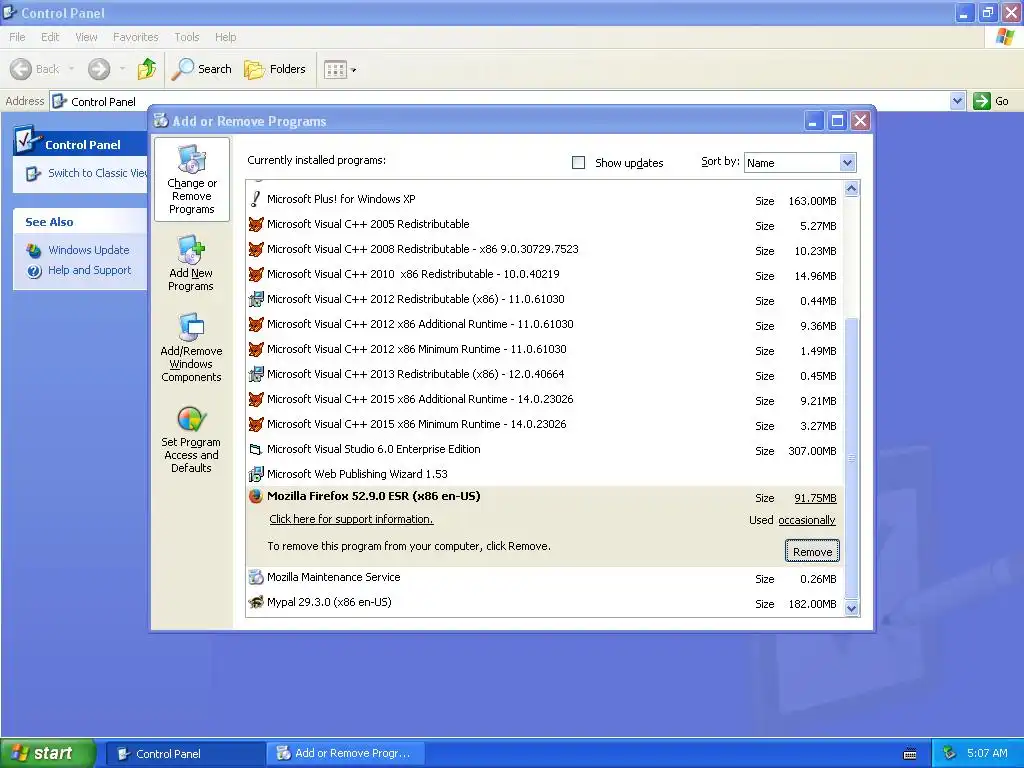Click the Visual Studio 6.0 Enterprise icon
The image size is (1024, 768).
pyautogui.click(x=256, y=449)
